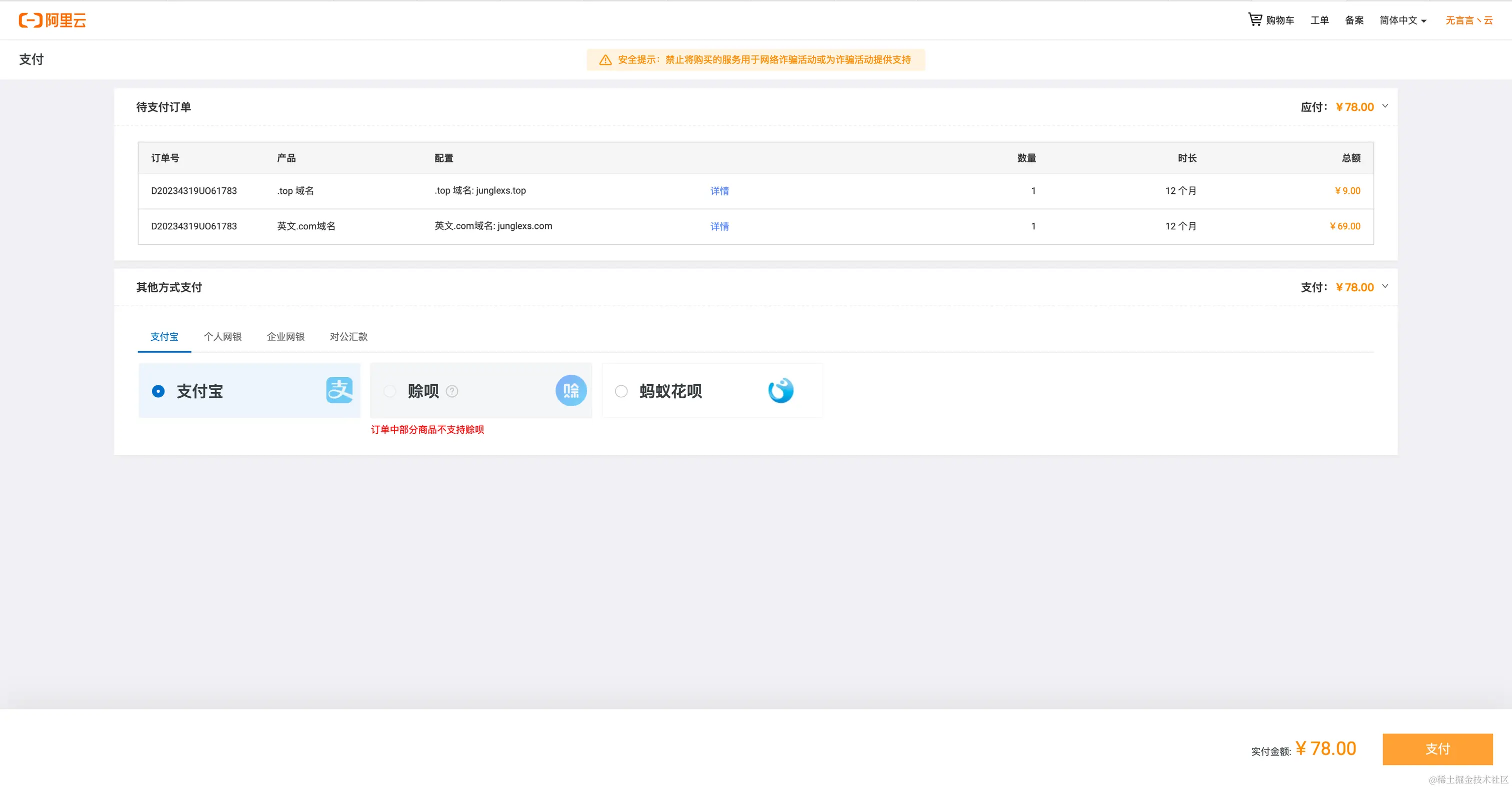Select the 蚂蚁花呗 radio button
This screenshot has width=1512, height=788.
(x=621, y=391)
